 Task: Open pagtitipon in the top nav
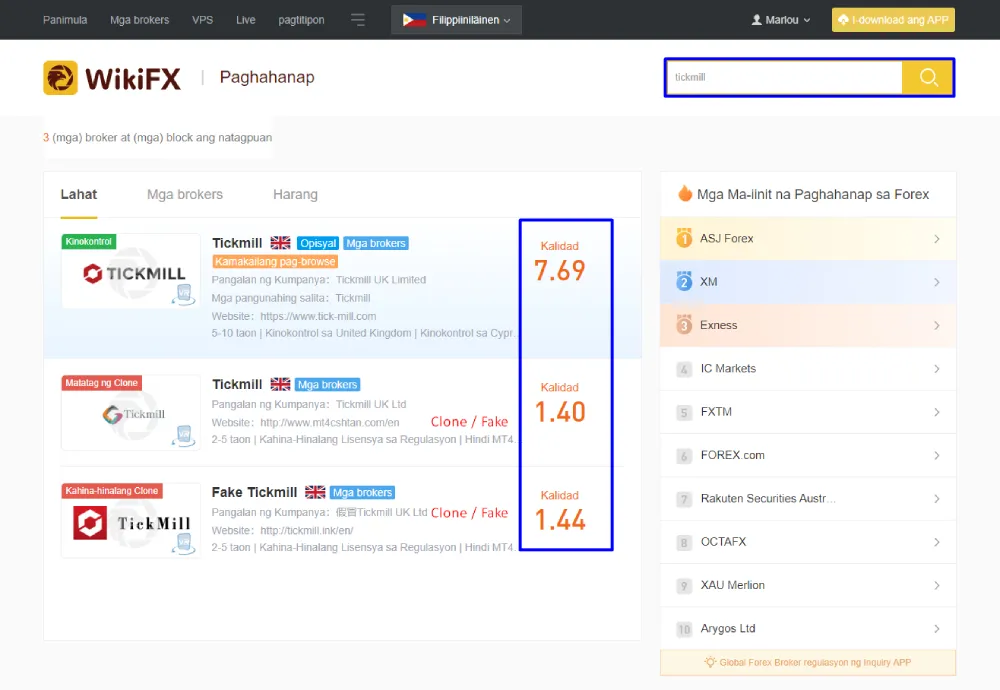tap(301, 20)
